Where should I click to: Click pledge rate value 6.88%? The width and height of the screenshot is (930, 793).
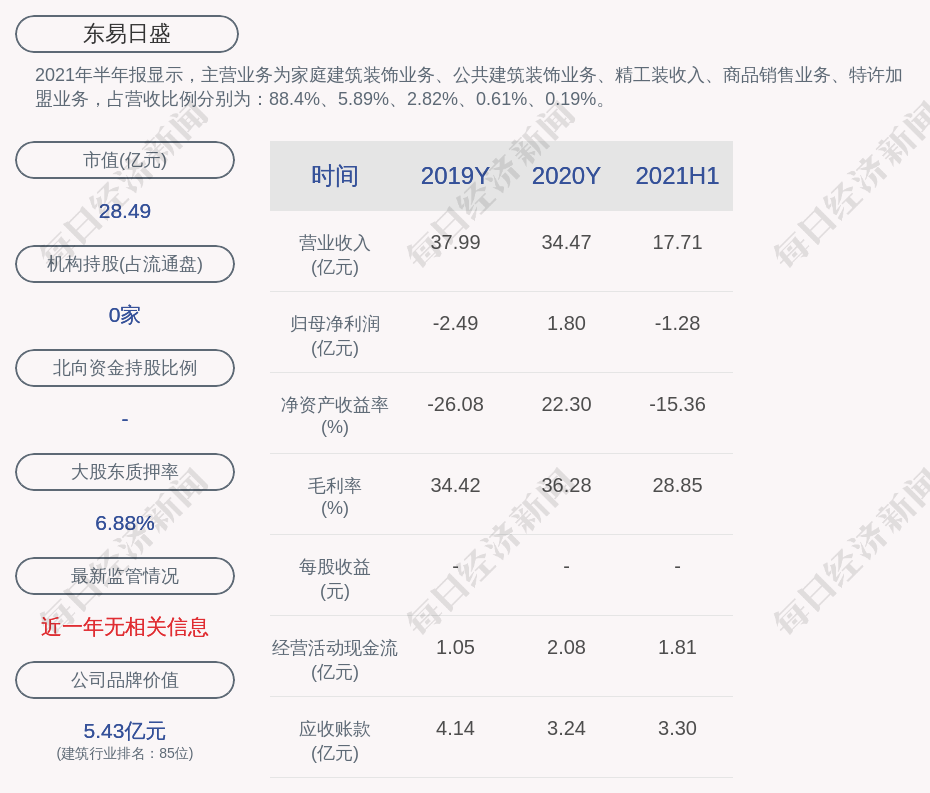(x=125, y=523)
